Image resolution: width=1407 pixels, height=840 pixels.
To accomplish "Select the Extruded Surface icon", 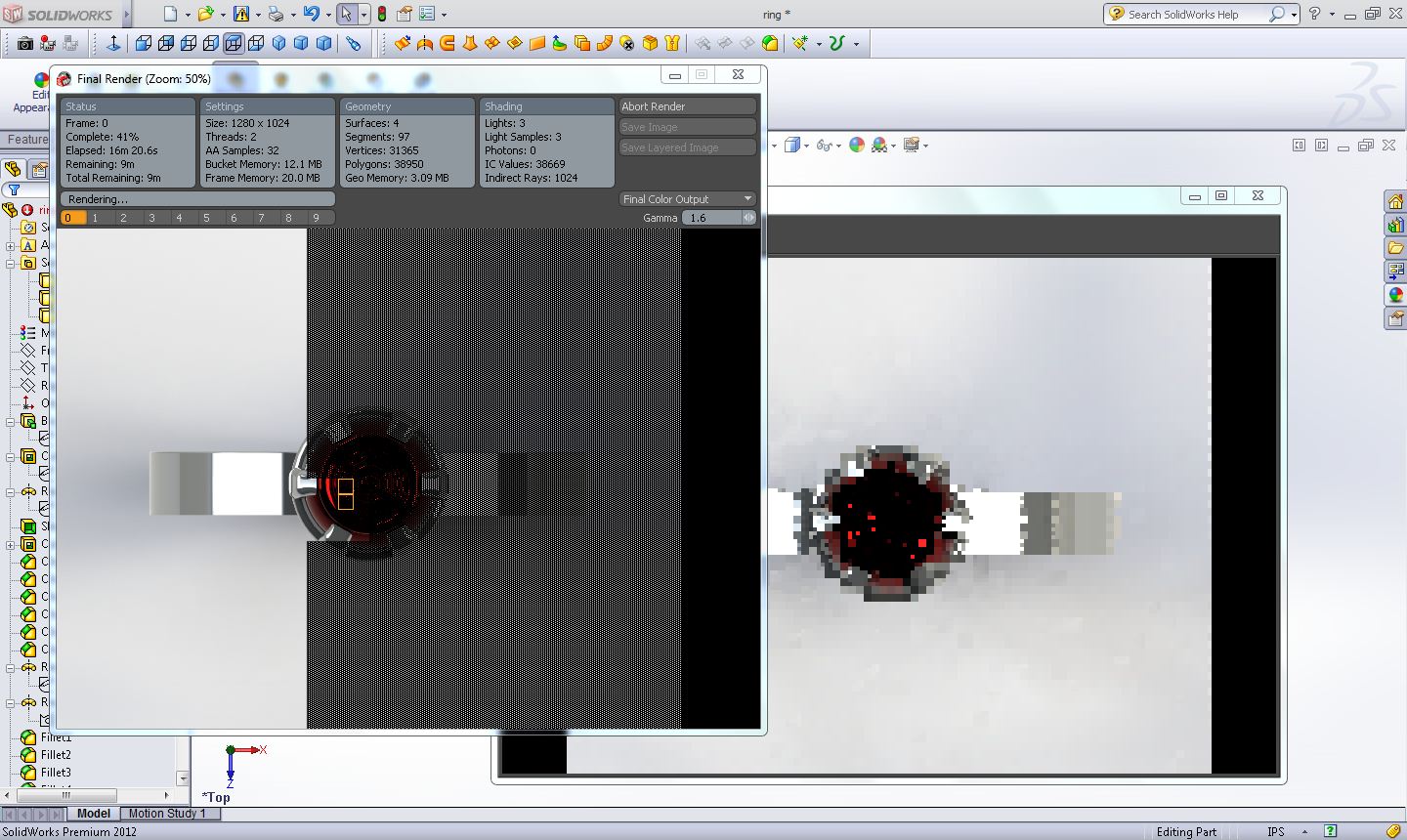I will (403, 43).
